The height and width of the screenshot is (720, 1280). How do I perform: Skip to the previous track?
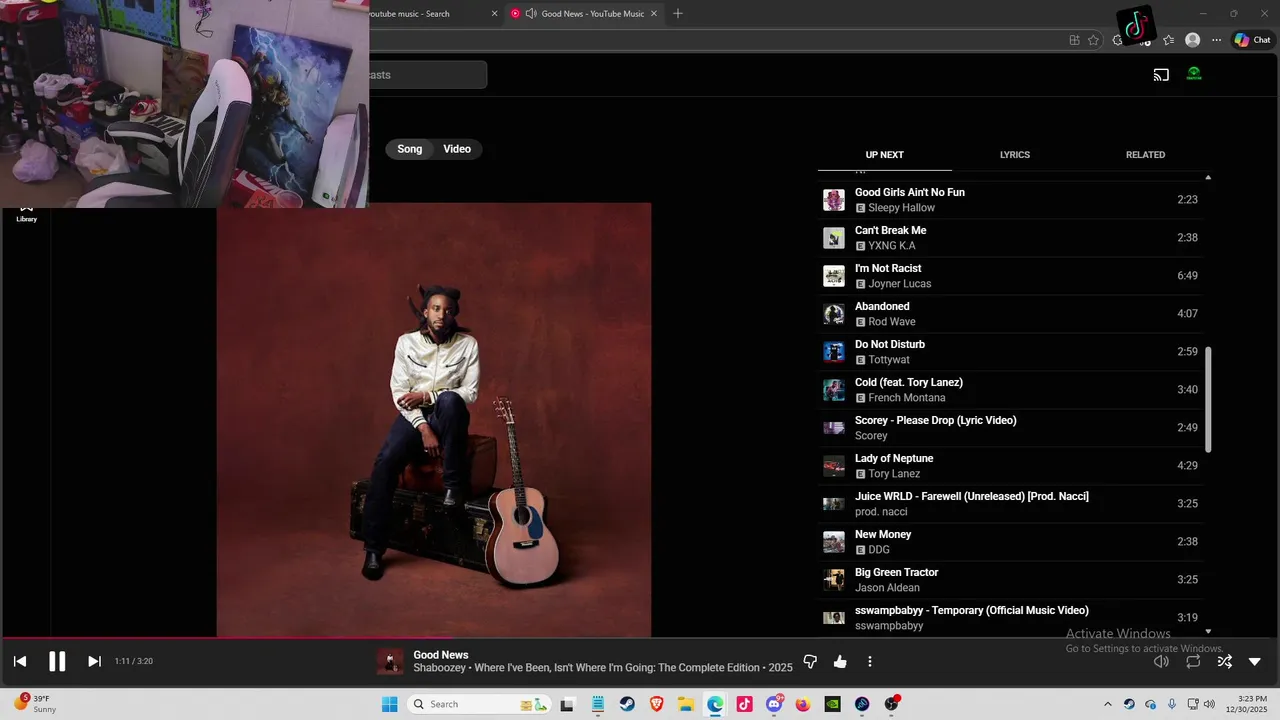[20, 661]
